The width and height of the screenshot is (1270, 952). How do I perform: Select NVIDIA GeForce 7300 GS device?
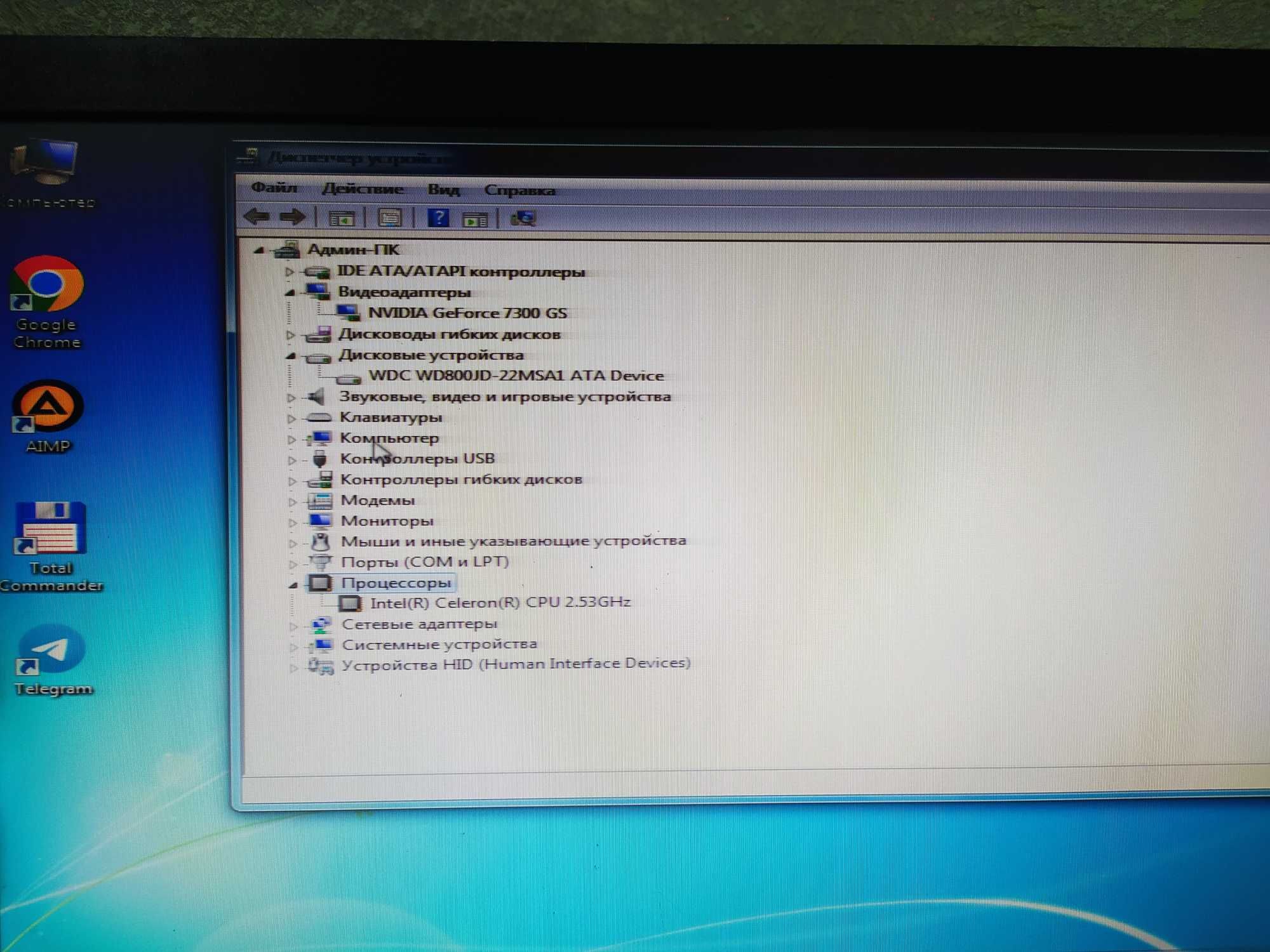(468, 313)
